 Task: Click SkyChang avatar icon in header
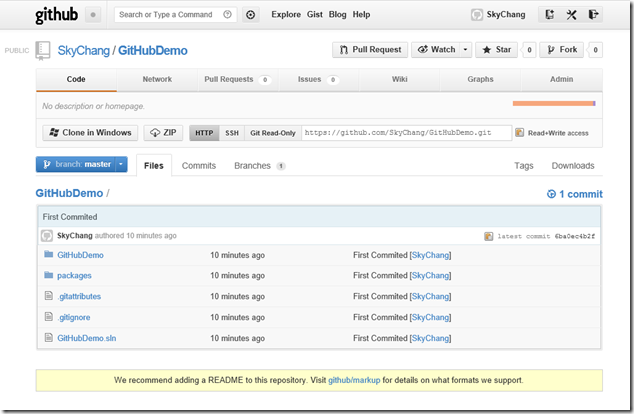[477, 15]
